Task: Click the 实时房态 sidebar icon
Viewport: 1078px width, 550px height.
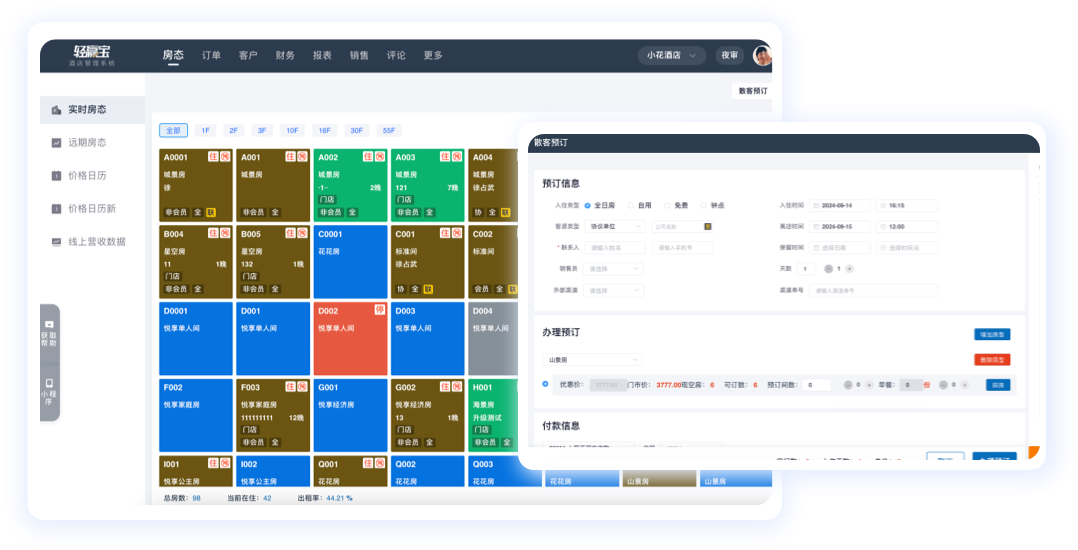Action: tap(57, 110)
